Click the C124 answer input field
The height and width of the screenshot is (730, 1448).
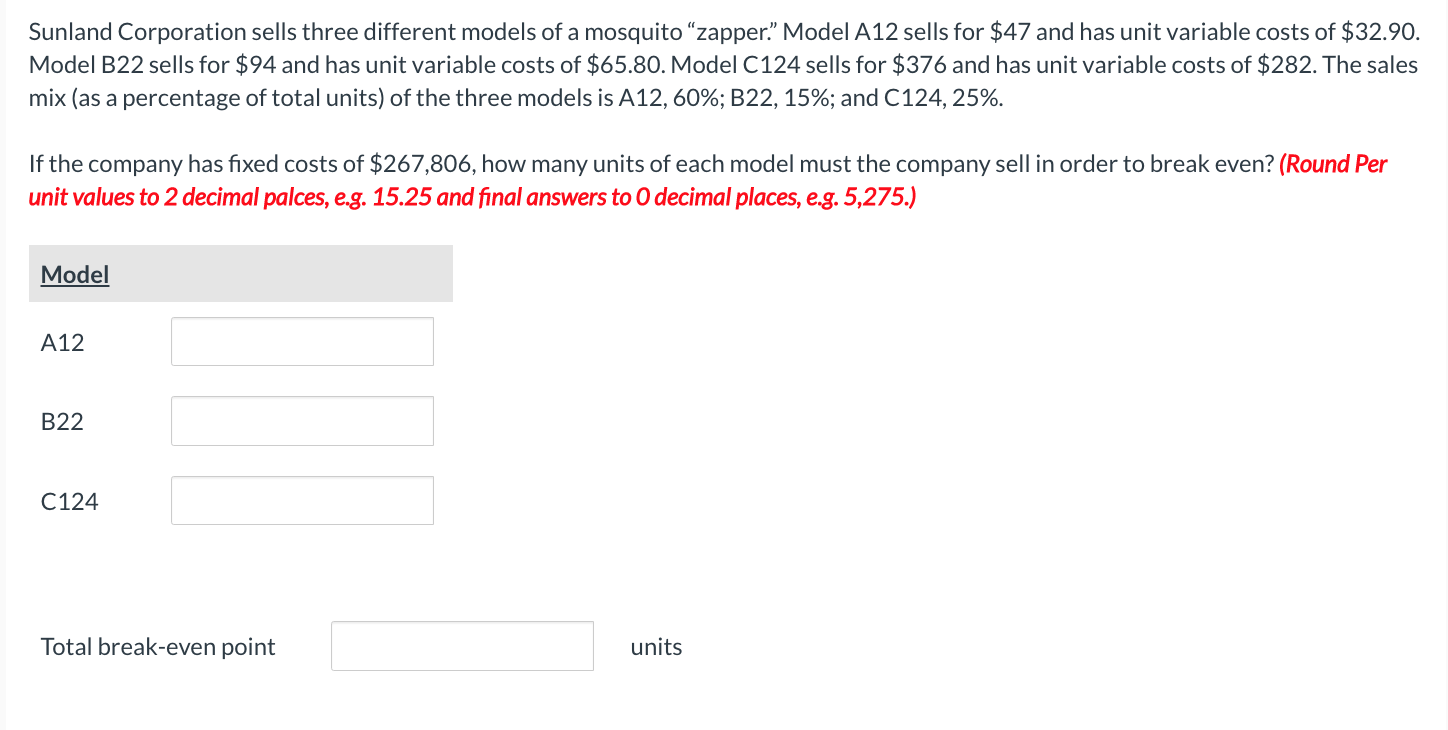coord(302,500)
